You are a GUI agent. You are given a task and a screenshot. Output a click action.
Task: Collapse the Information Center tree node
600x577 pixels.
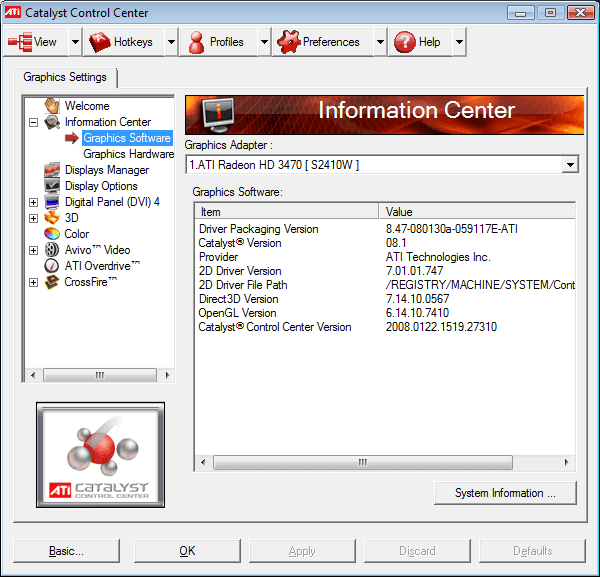tap(34, 122)
